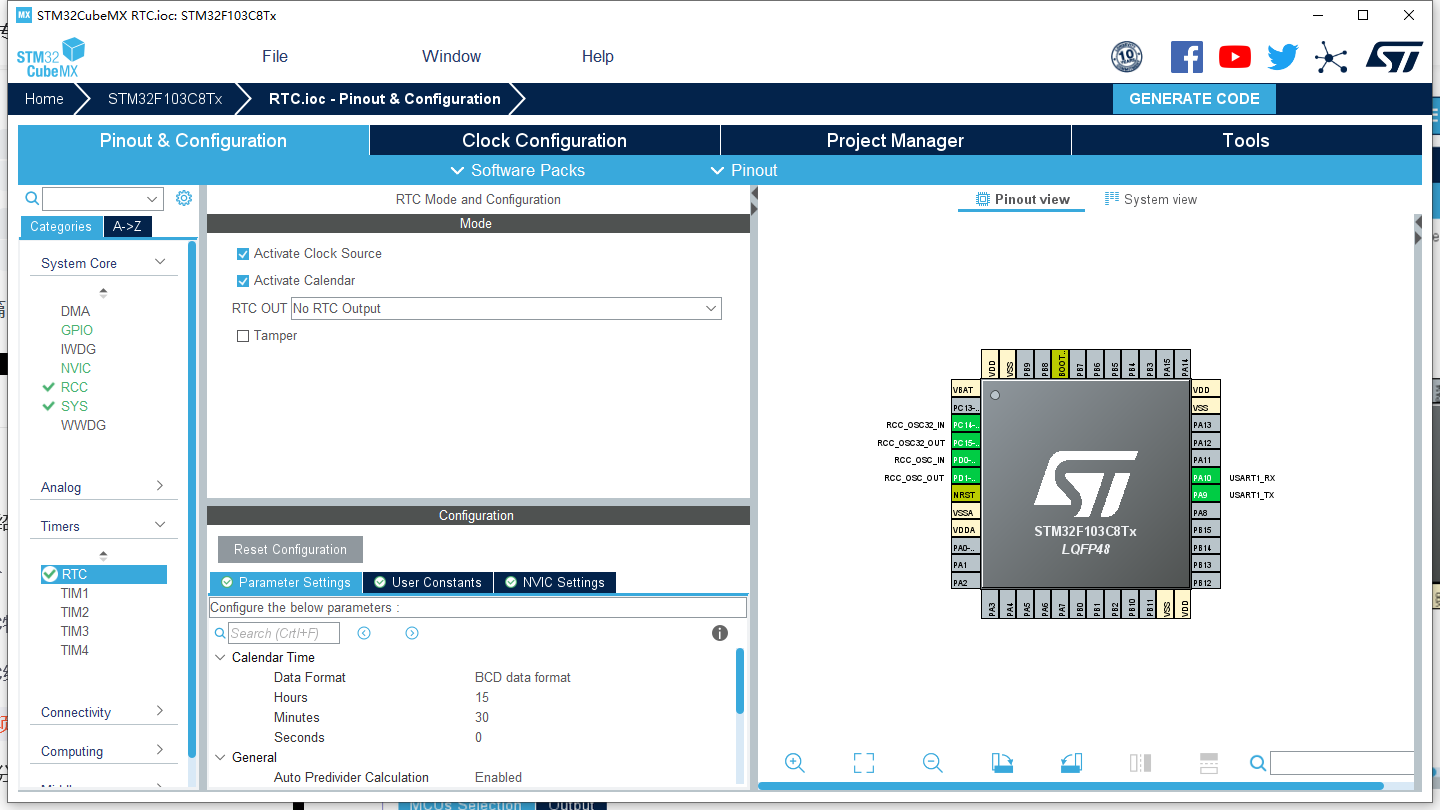Uncheck the Activate Calendar checkbox

tap(242, 281)
